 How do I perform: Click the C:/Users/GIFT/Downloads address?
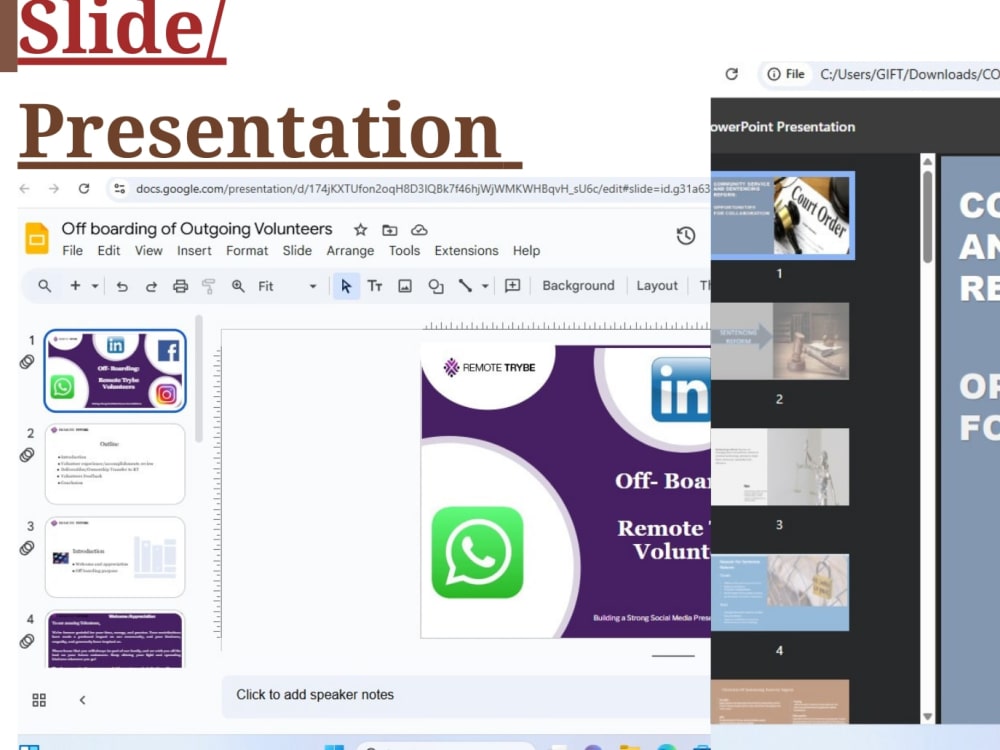[x=909, y=75]
